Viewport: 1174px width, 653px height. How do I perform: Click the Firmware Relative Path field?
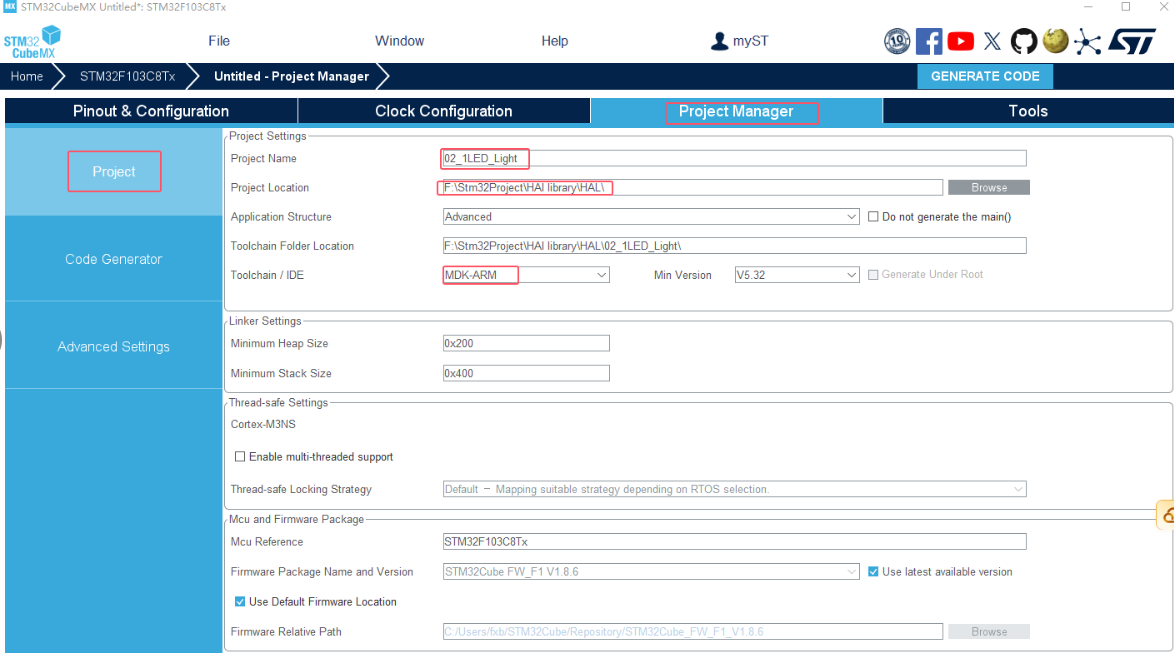point(693,631)
